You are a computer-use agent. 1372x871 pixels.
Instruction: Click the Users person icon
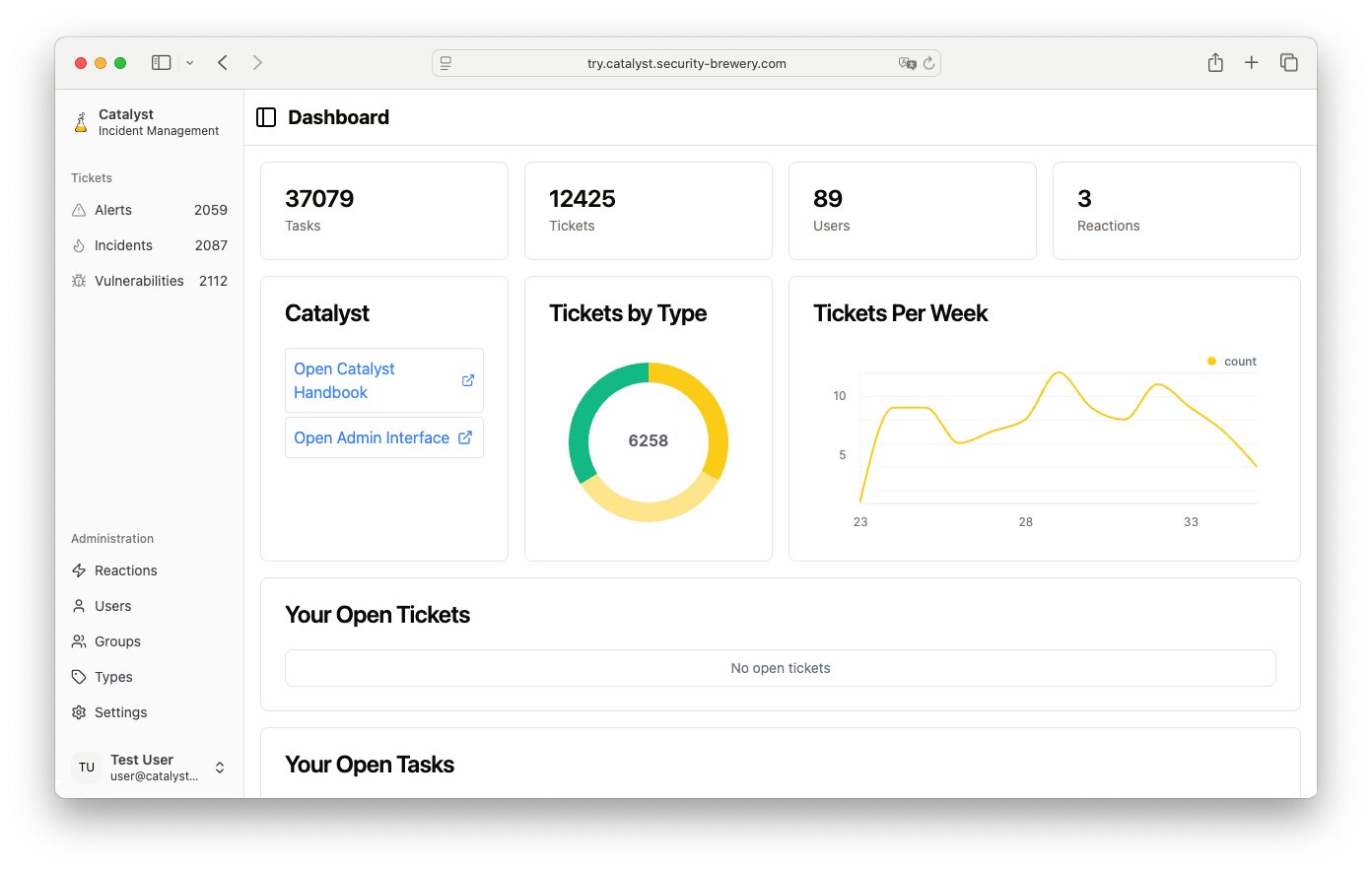coord(78,605)
